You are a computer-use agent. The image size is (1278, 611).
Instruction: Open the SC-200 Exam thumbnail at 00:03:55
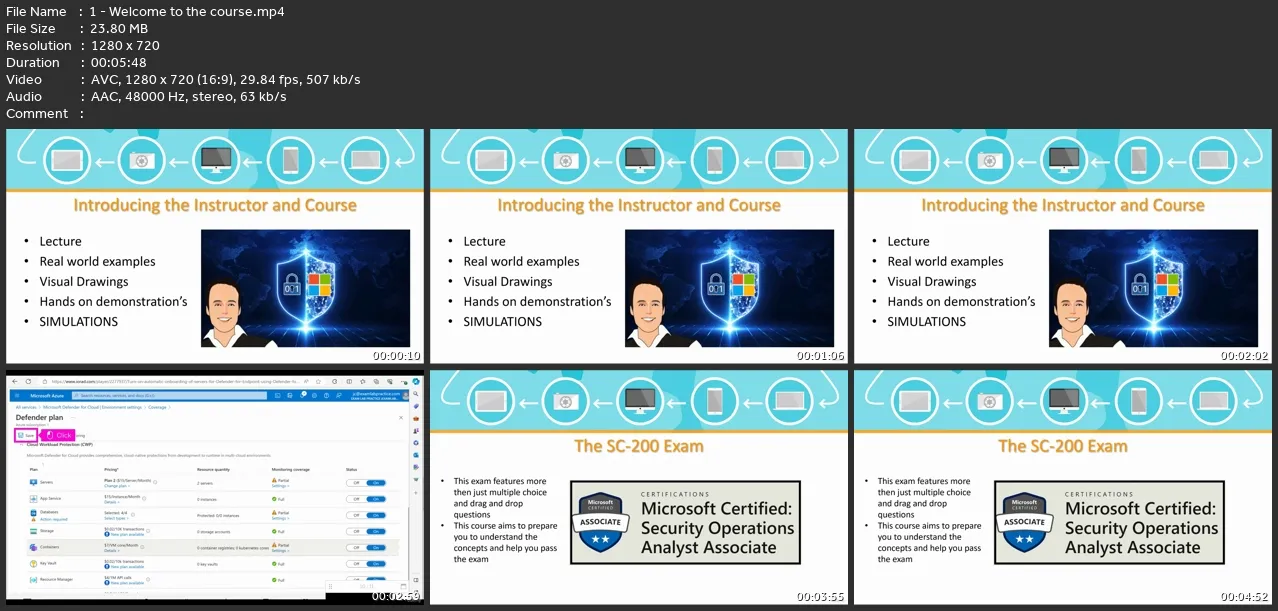coord(639,487)
